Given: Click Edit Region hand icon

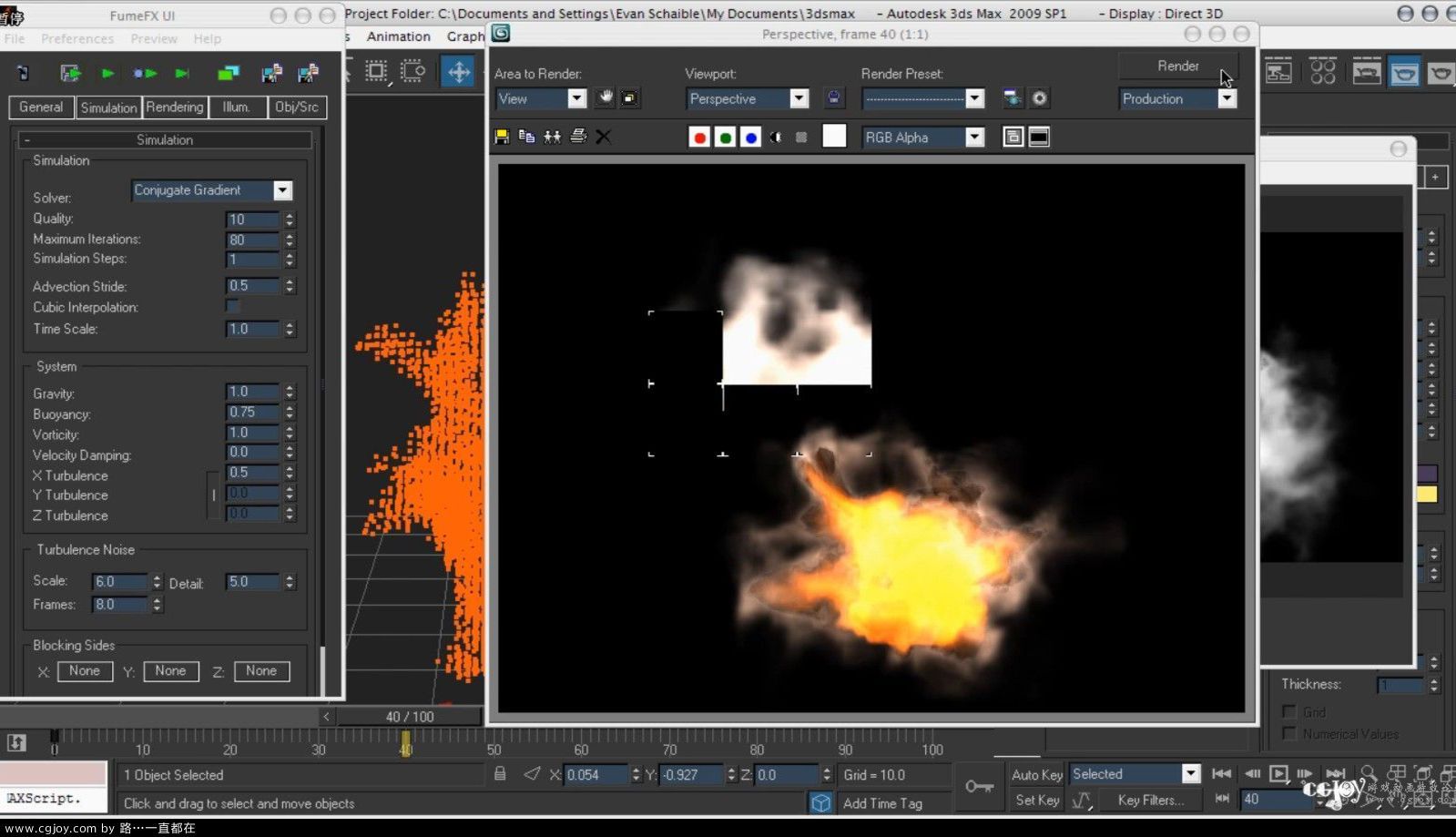Looking at the screenshot, I should click(605, 97).
